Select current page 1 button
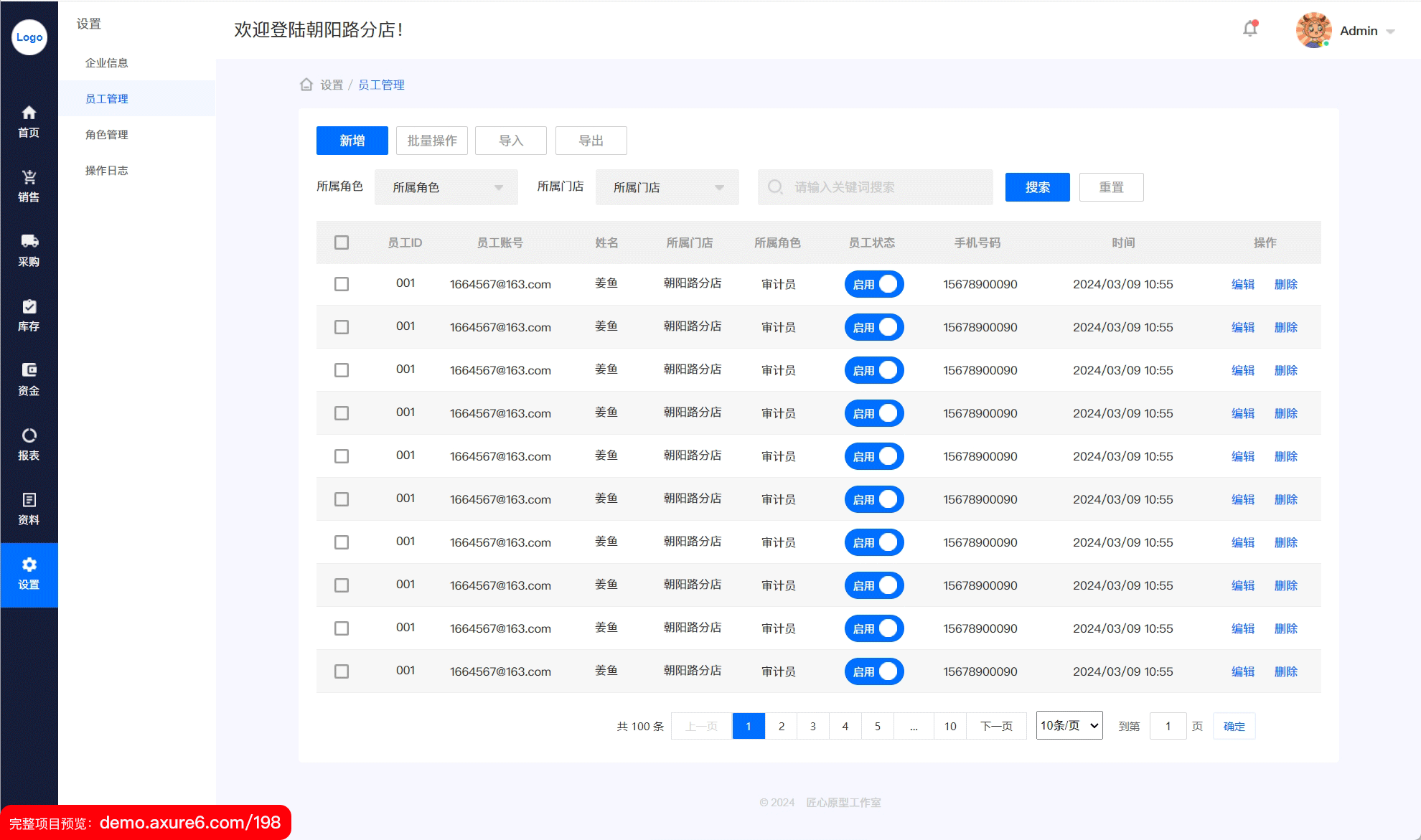1421x840 pixels. pyautogui.click(x=749, y=726)
